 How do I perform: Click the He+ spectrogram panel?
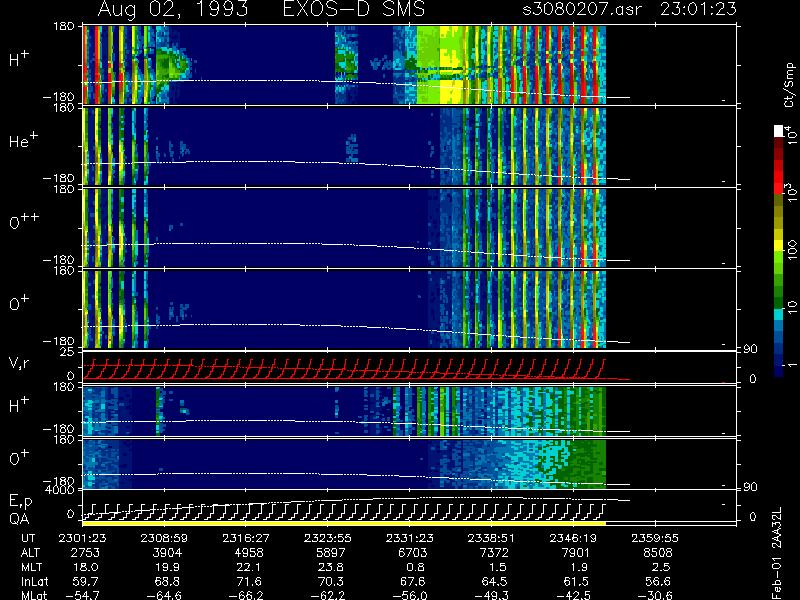[344, 146]
